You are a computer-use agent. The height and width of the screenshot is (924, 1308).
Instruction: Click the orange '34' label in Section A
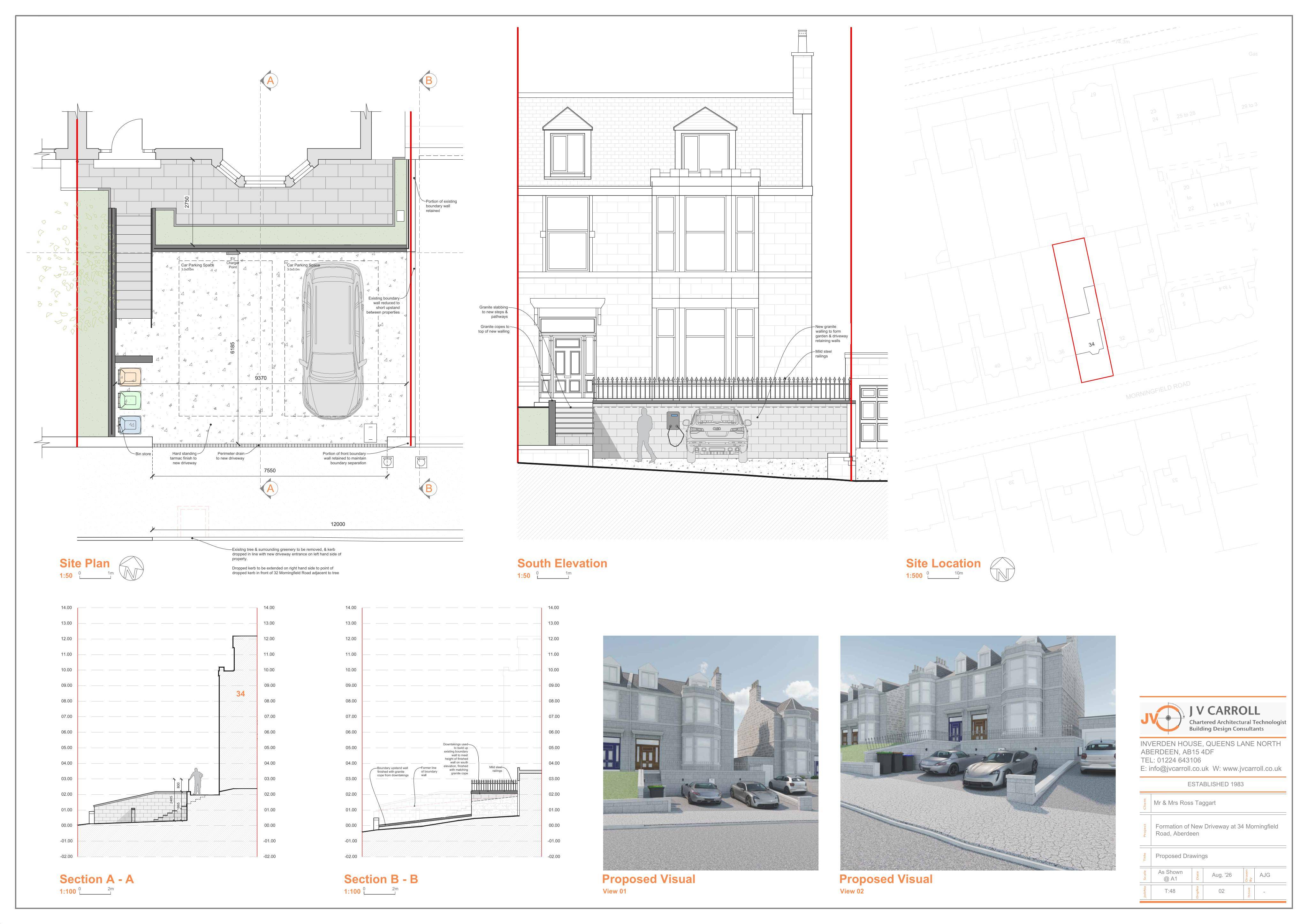[x=240, y=693]
